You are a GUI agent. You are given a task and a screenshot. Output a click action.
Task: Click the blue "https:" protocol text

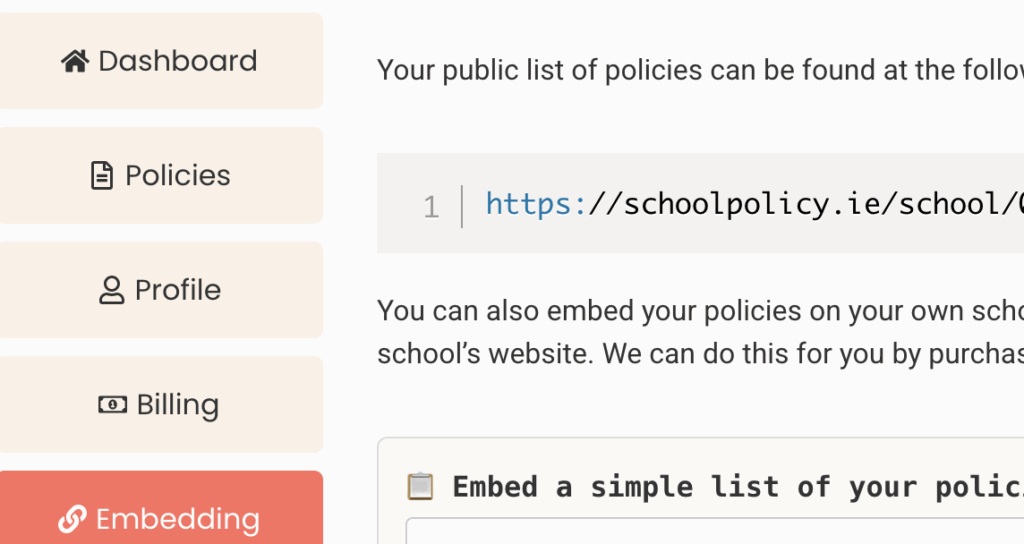(536, 205)
